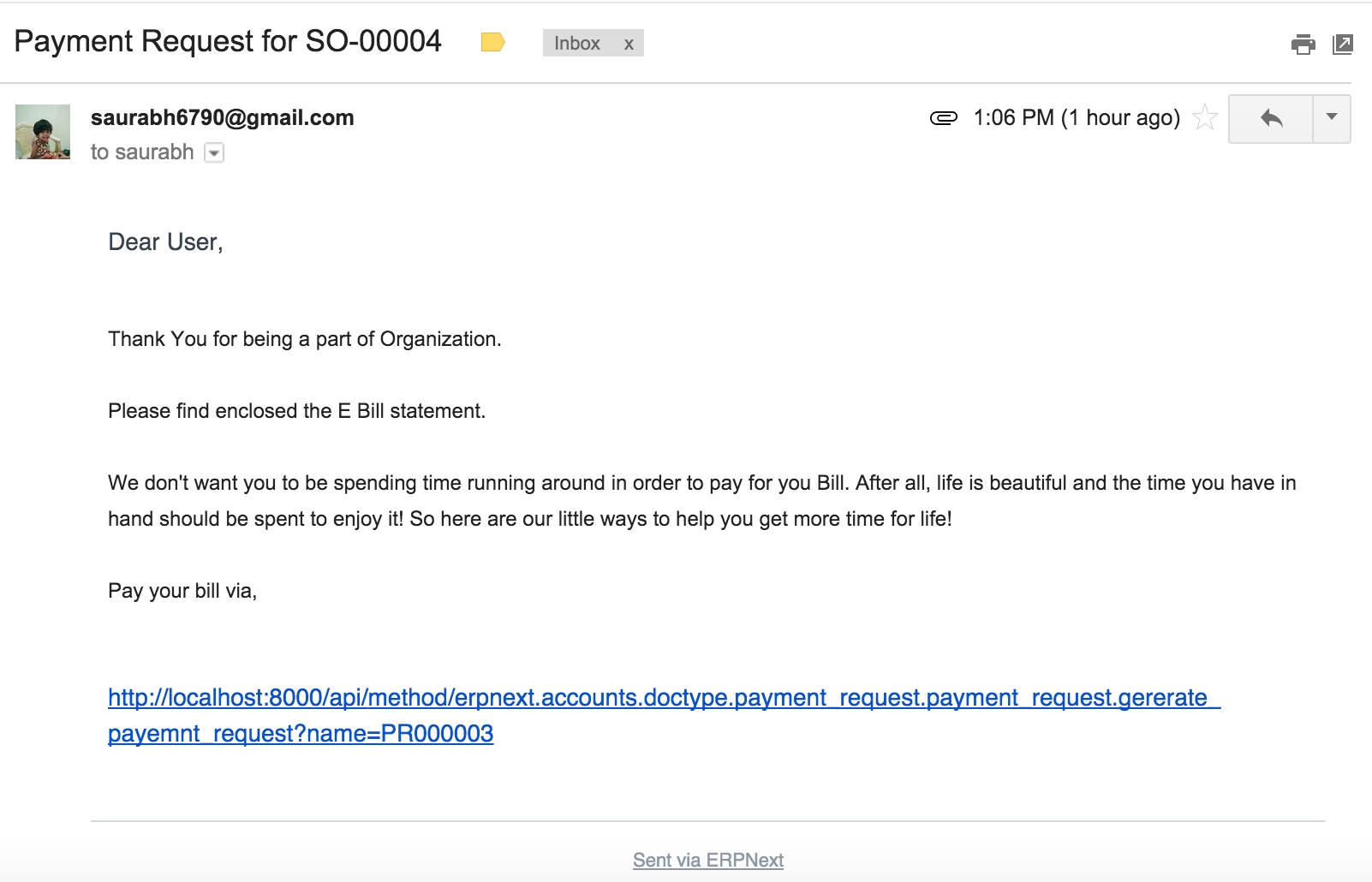Print this email with the printer icon

[1303, 44]
